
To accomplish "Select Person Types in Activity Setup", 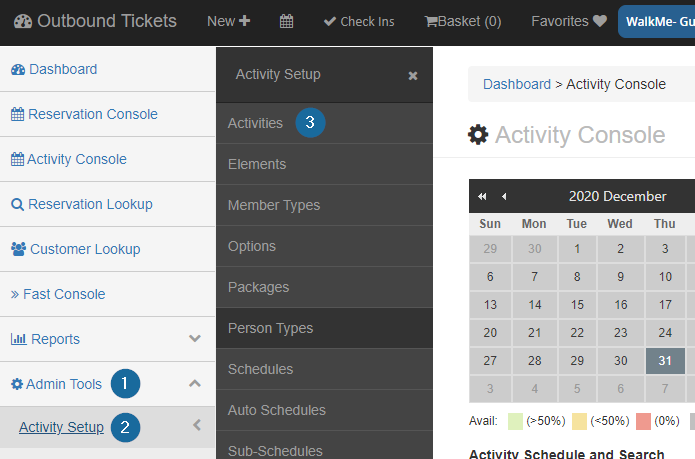I will click(324, 328).
